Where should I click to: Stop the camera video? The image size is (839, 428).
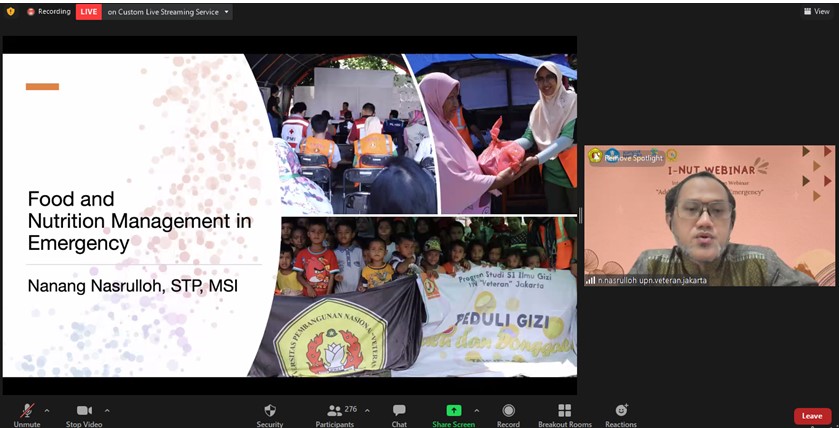84,416
